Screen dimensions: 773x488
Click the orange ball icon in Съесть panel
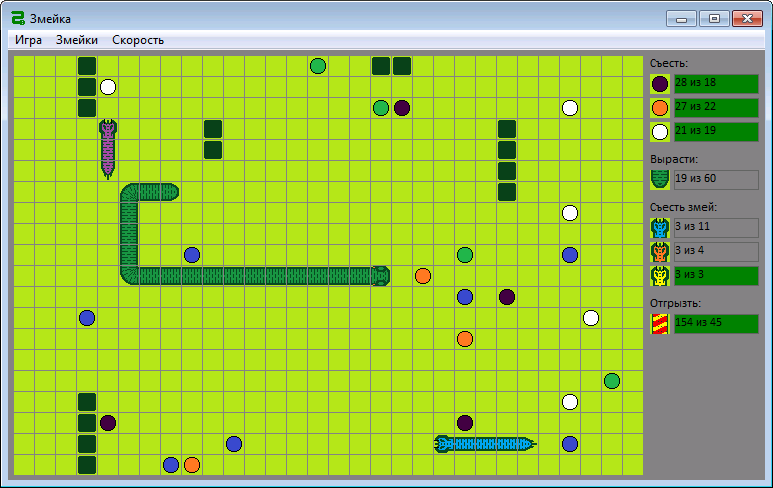(660, 108)
